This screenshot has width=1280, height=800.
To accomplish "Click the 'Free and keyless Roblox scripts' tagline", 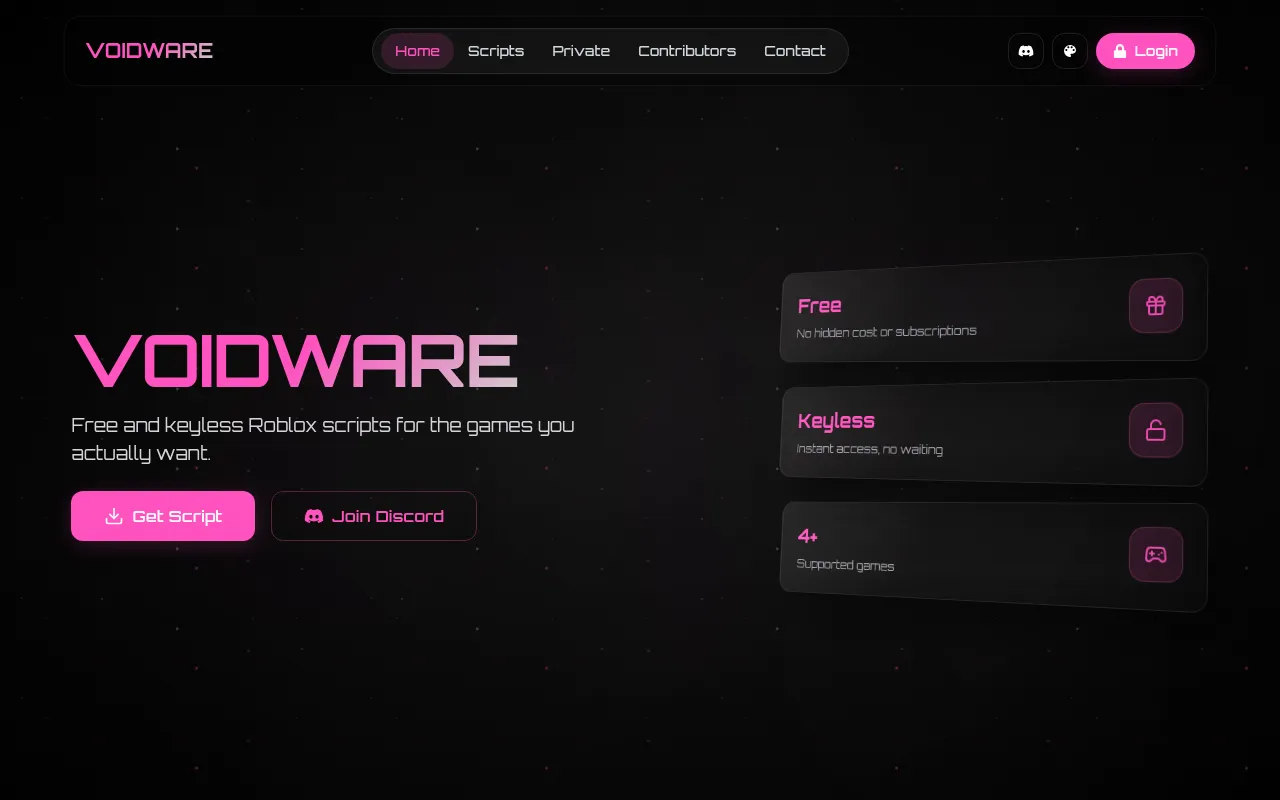I will click(323, 439).
